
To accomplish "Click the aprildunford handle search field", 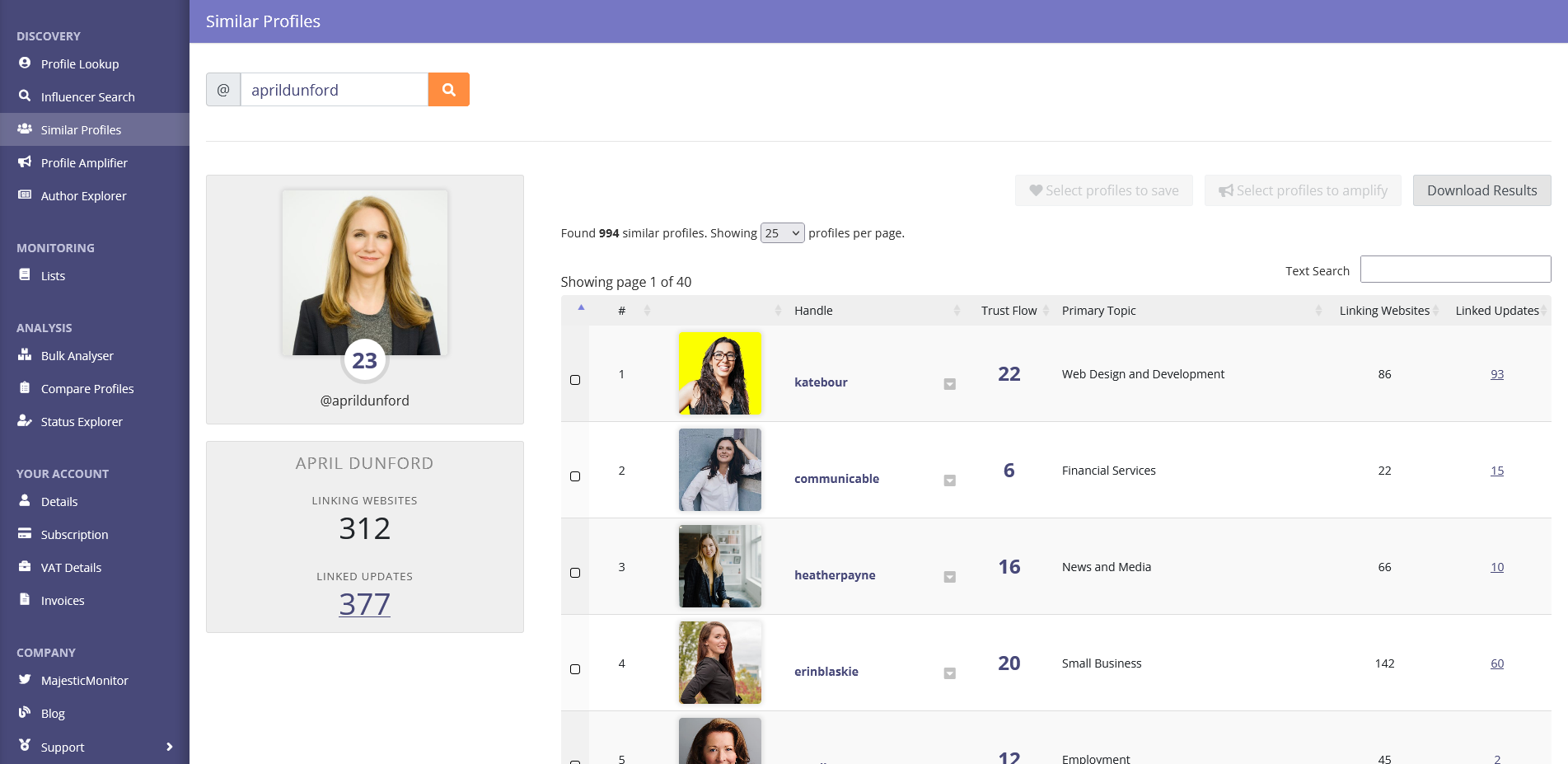I will tap(334, 90).
